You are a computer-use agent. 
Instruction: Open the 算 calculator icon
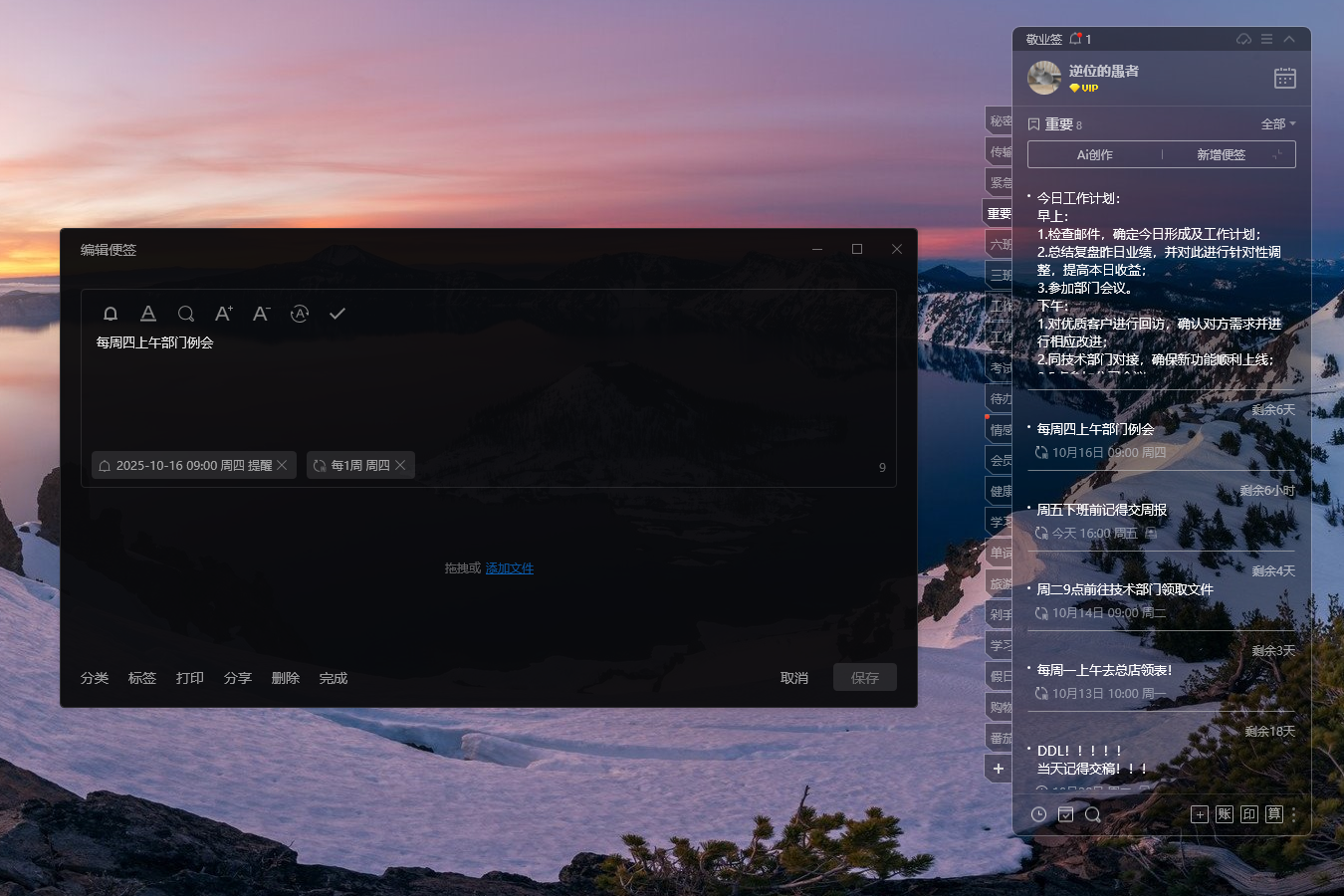coord(1273,814)
